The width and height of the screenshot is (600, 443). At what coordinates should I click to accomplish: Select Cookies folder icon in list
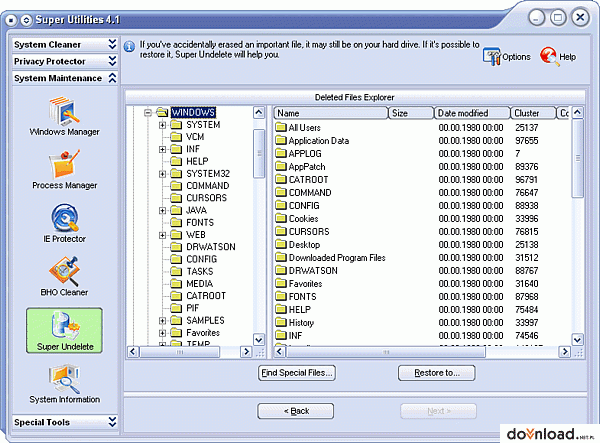(281, 218)
